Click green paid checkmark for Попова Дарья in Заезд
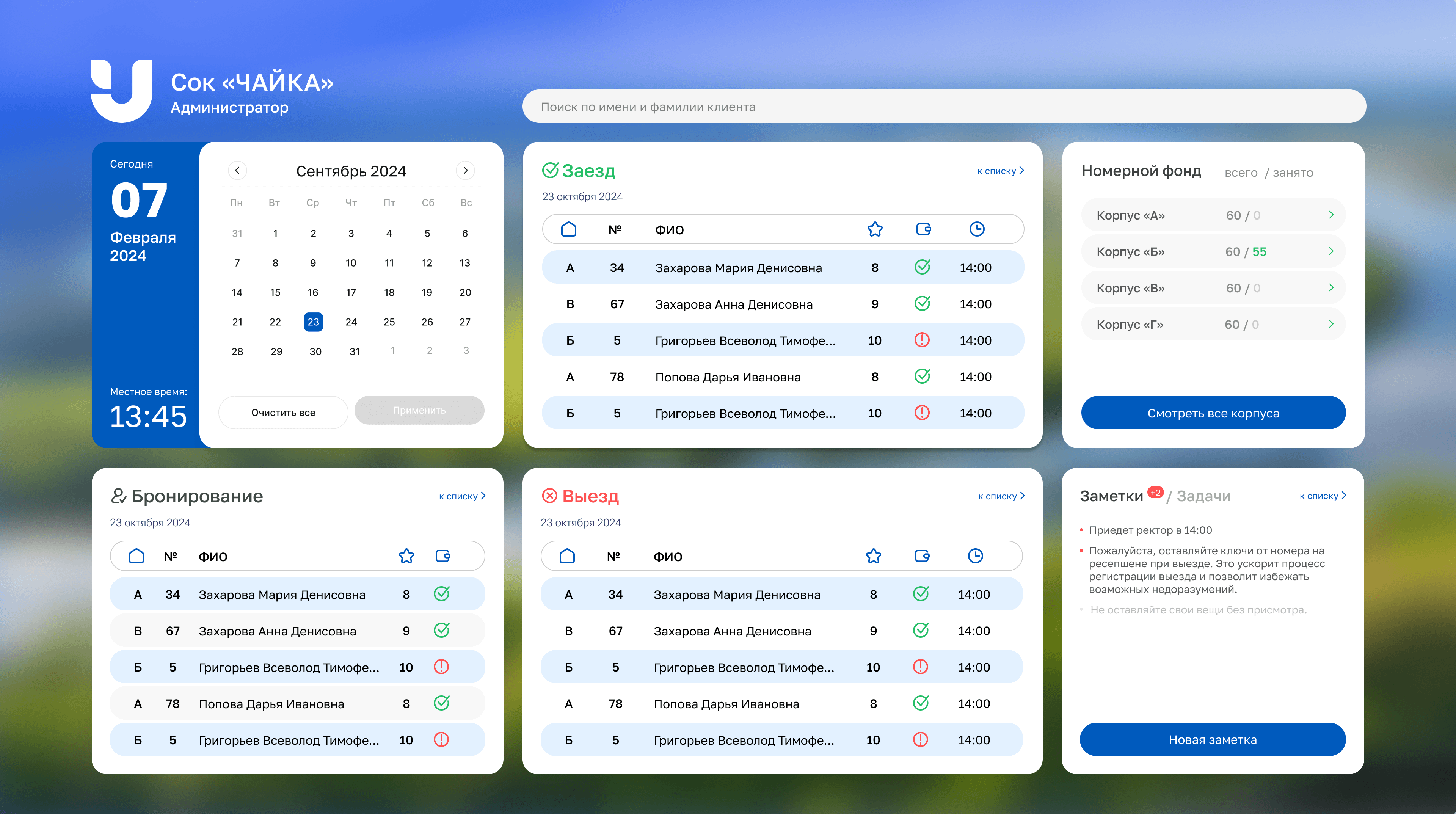1456x819 pixels. (x=922, y=377)
